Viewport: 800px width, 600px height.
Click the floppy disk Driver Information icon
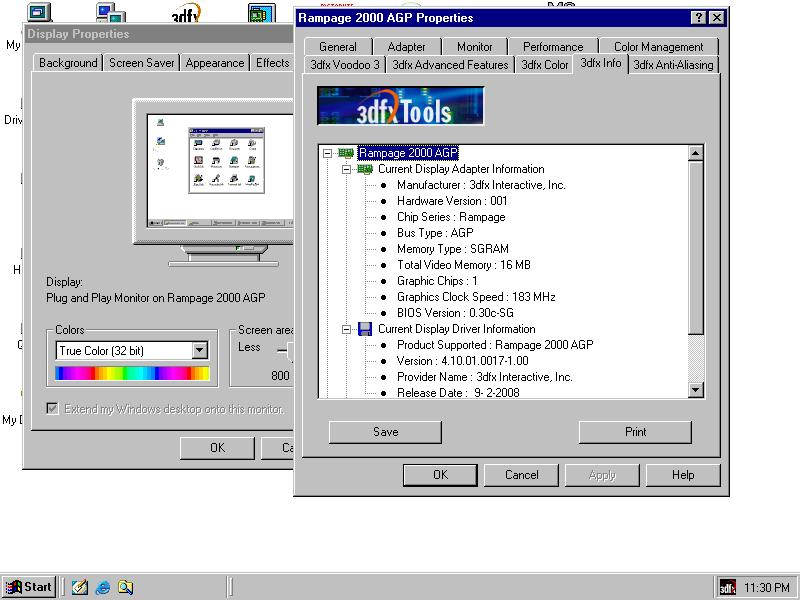tap(366, 329)
